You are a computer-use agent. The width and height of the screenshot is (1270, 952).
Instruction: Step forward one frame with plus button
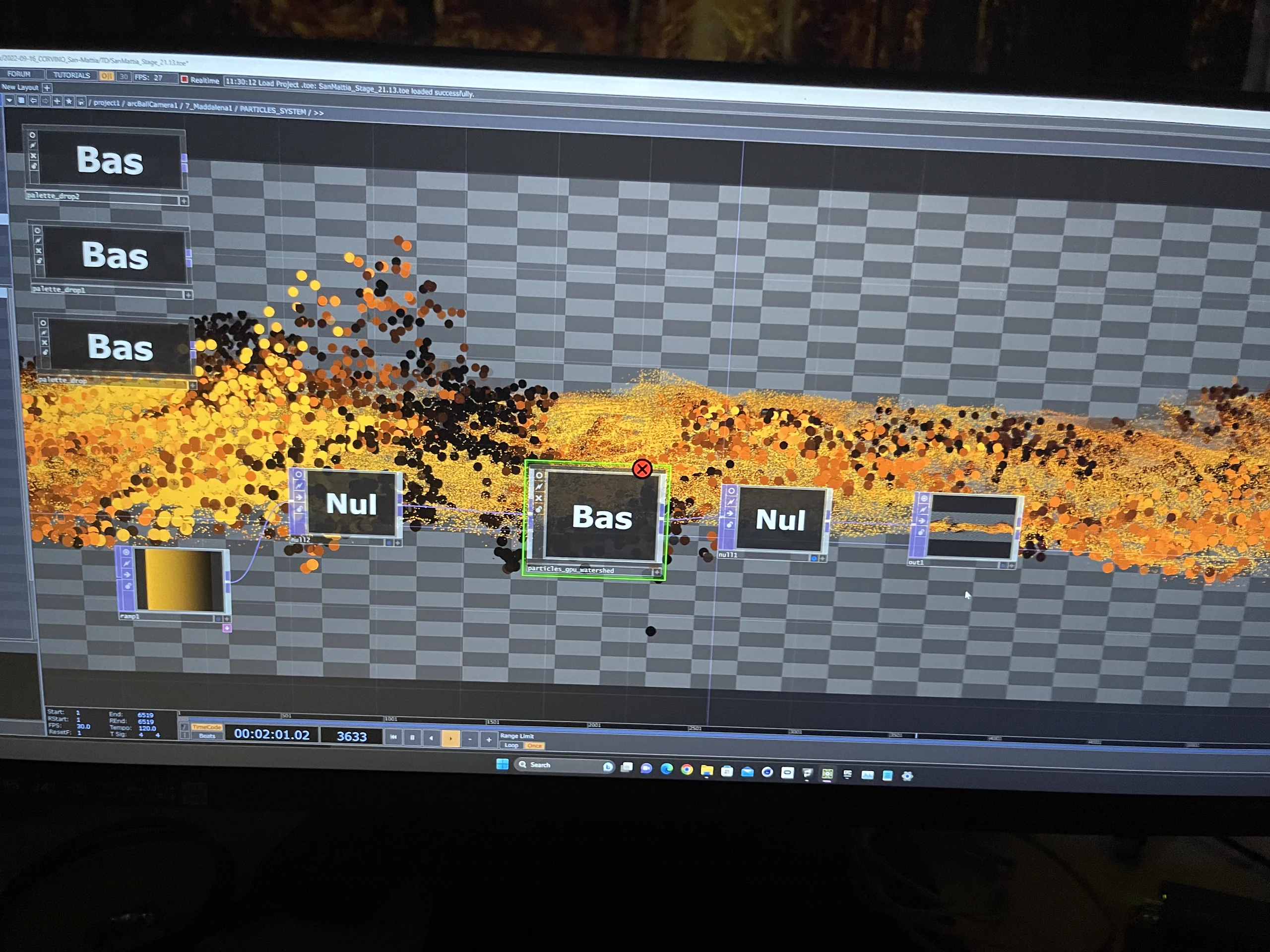(x=489, y=740)
